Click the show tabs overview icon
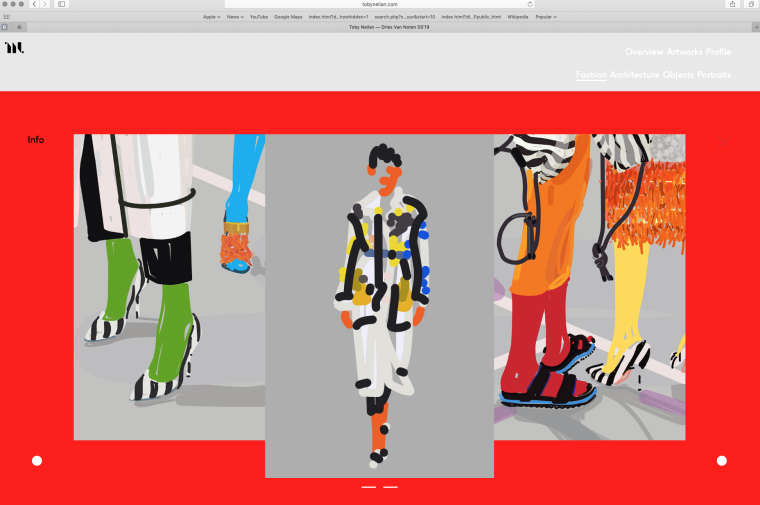This screenshot has height=505, width=760. click(x=750, y=4)
